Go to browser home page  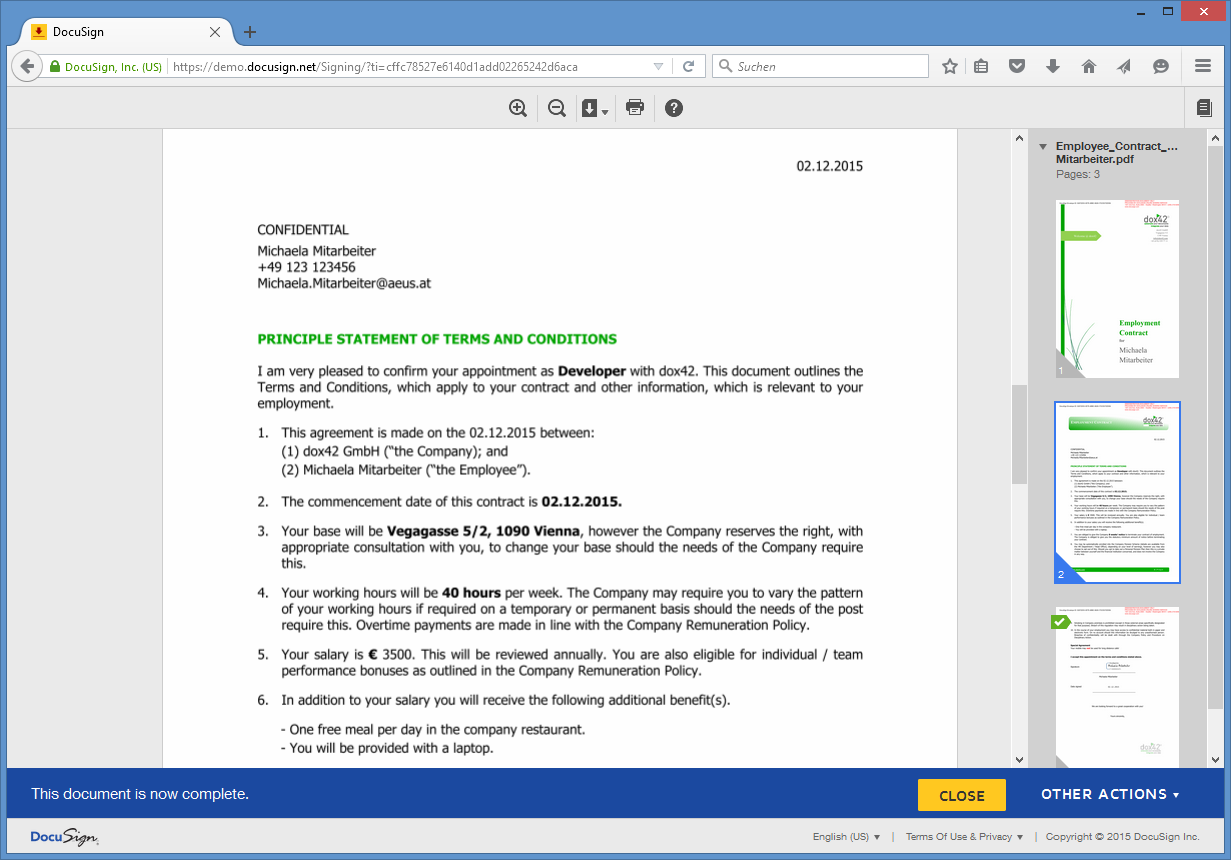[x=1089, y=67]
